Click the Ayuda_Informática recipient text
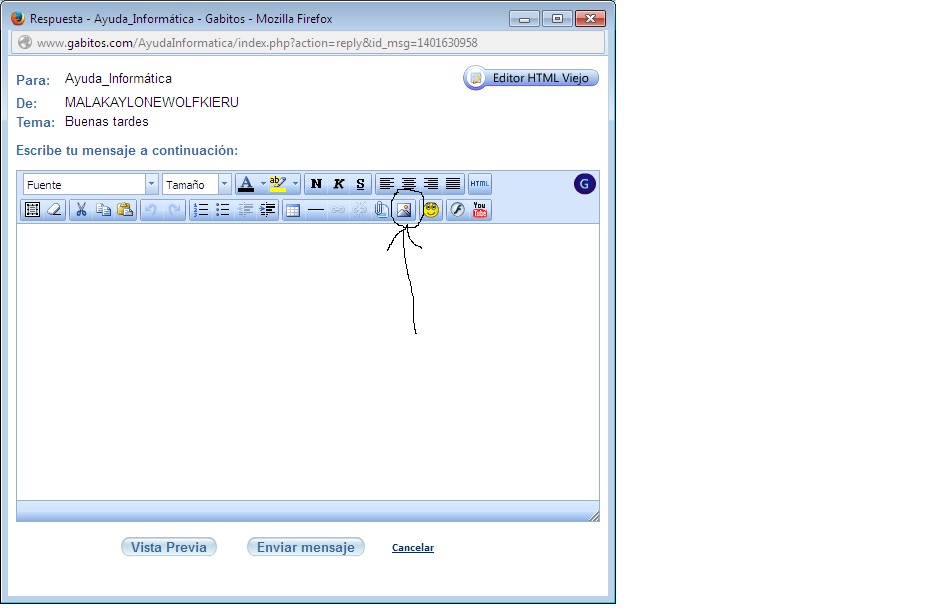Screen dimensions: 939x614 119,78
